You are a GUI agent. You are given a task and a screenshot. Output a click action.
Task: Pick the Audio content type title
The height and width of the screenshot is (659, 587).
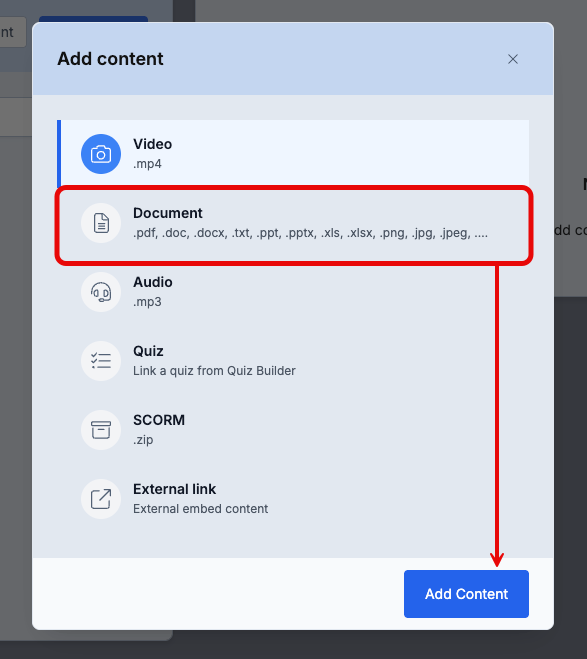click(153, 282)
